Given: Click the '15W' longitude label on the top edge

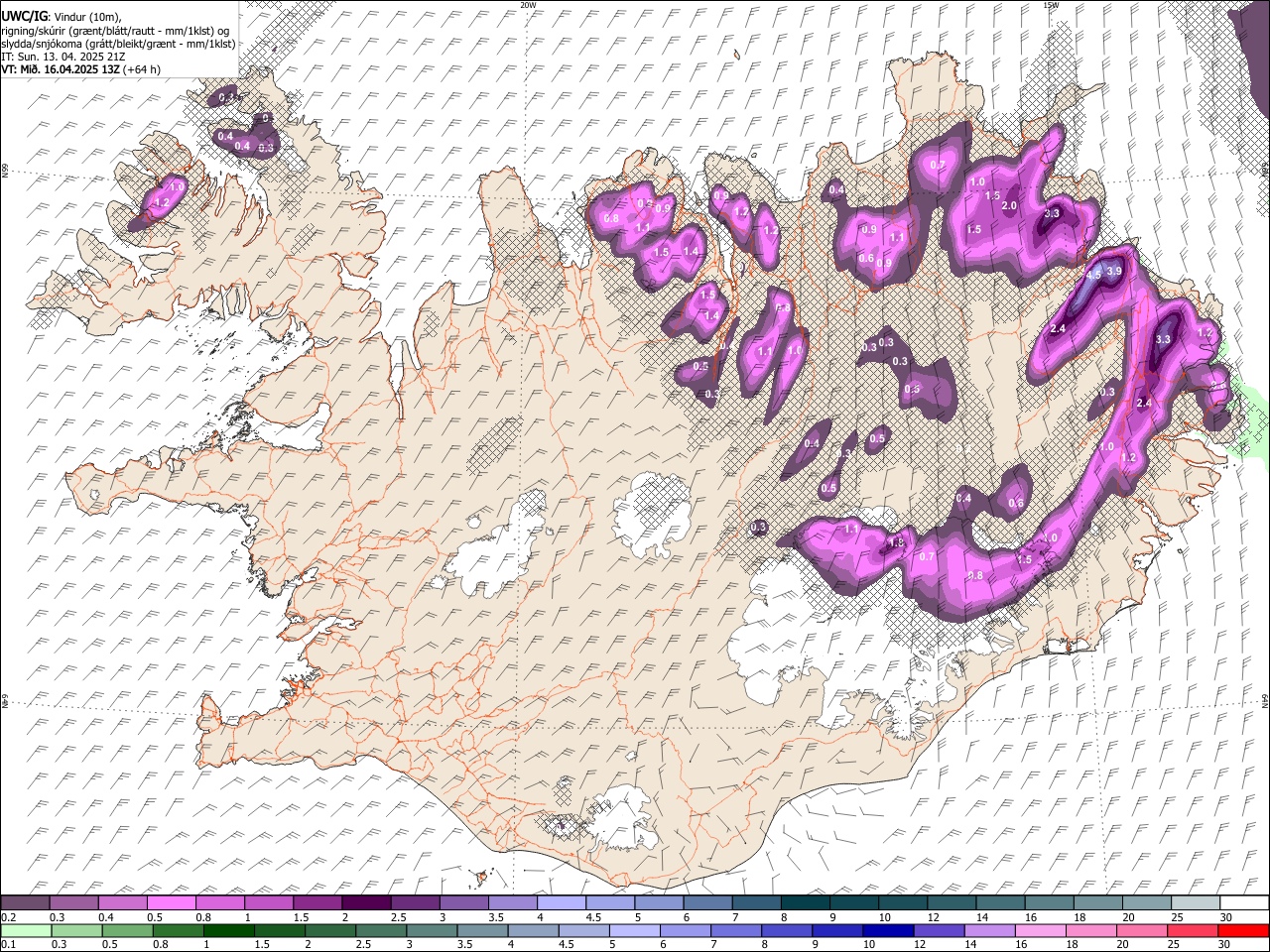Looking at the screenshot, I should pos(1052,5).
